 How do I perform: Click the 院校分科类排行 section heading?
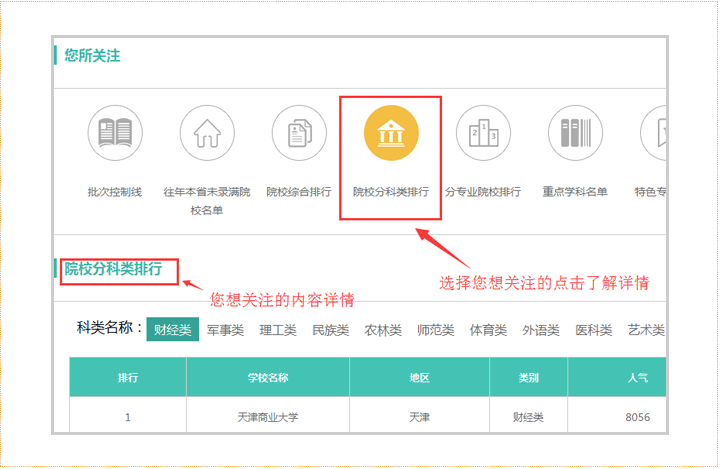pos(113,269)
